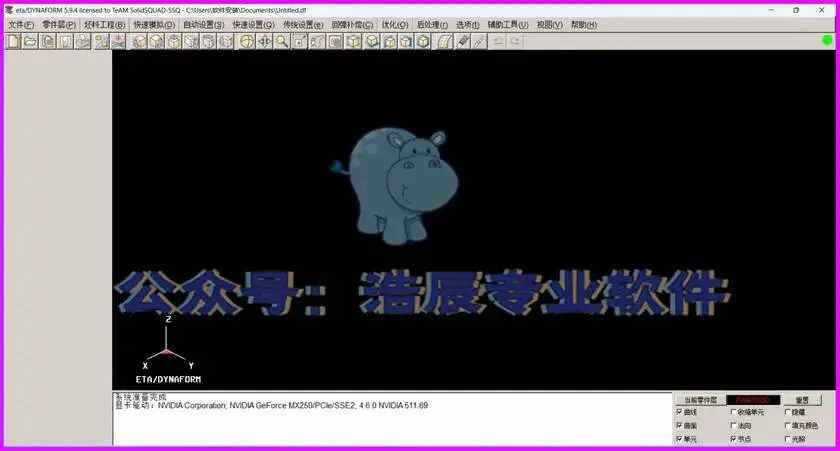The image size is (840, 451).
Task: Enable the 填充颜色 checkbox
Action: [x=788, y=425]
